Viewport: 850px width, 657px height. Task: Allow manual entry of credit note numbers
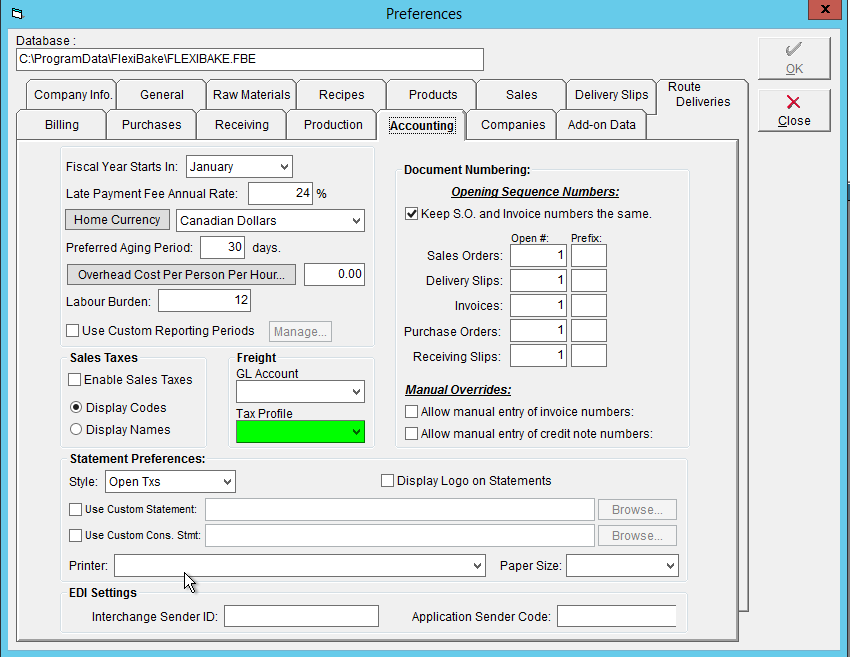(411, 434)
